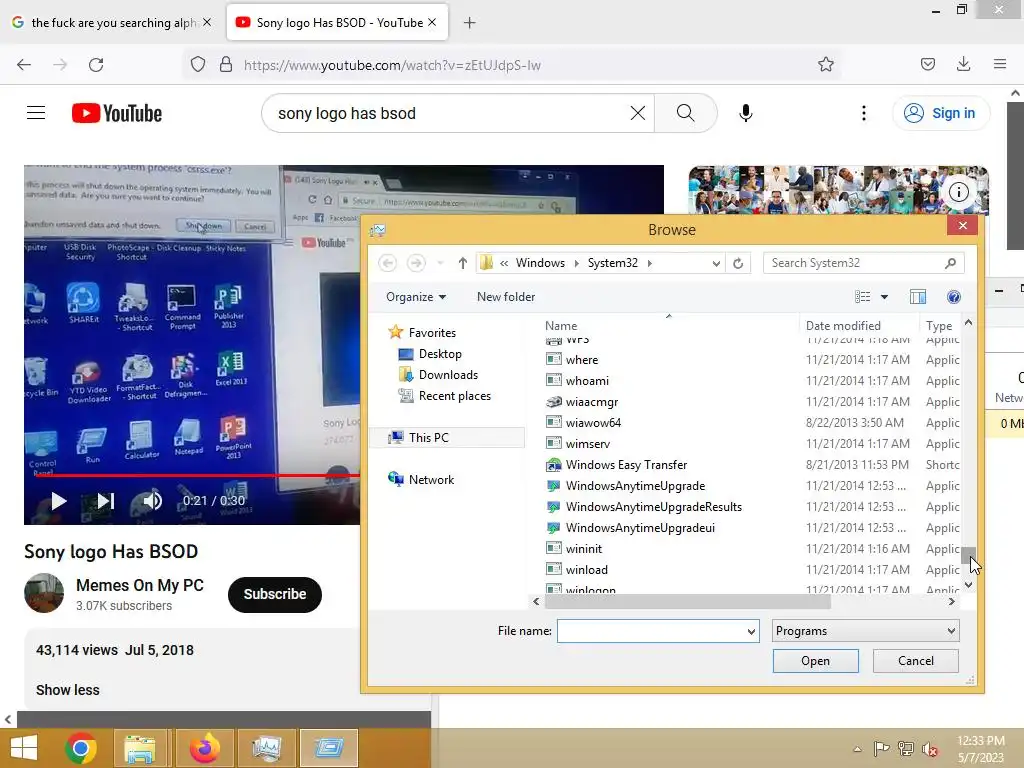Select the wiaacmgr file

pos(592,402)
